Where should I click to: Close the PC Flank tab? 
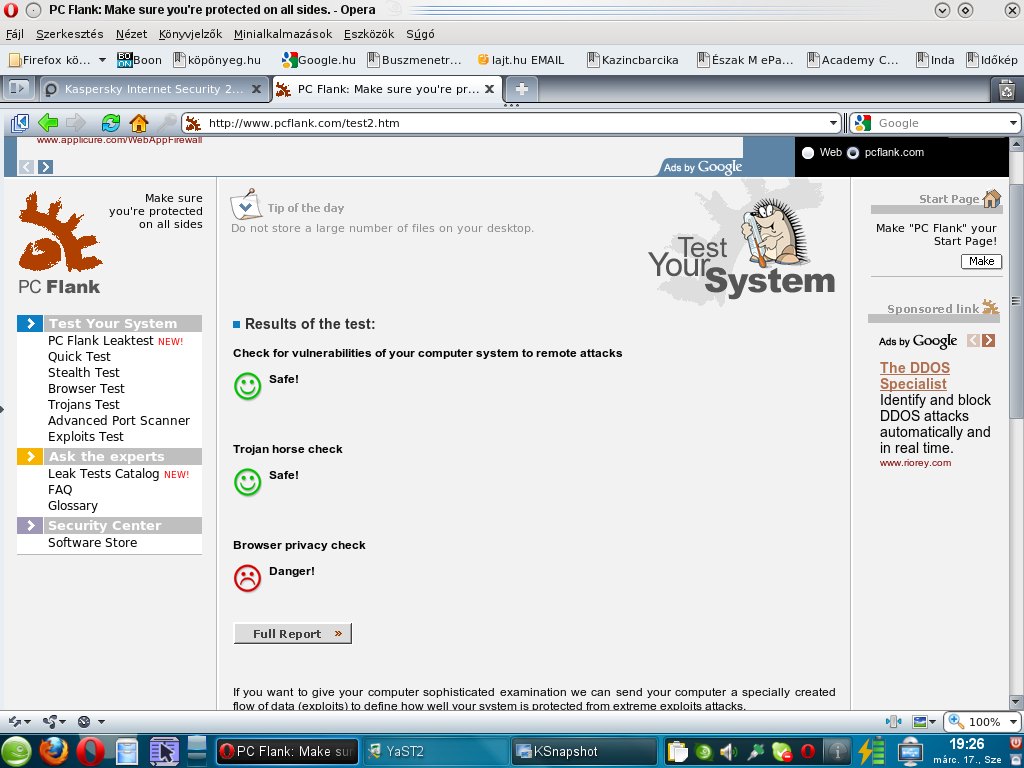(489, 89)
